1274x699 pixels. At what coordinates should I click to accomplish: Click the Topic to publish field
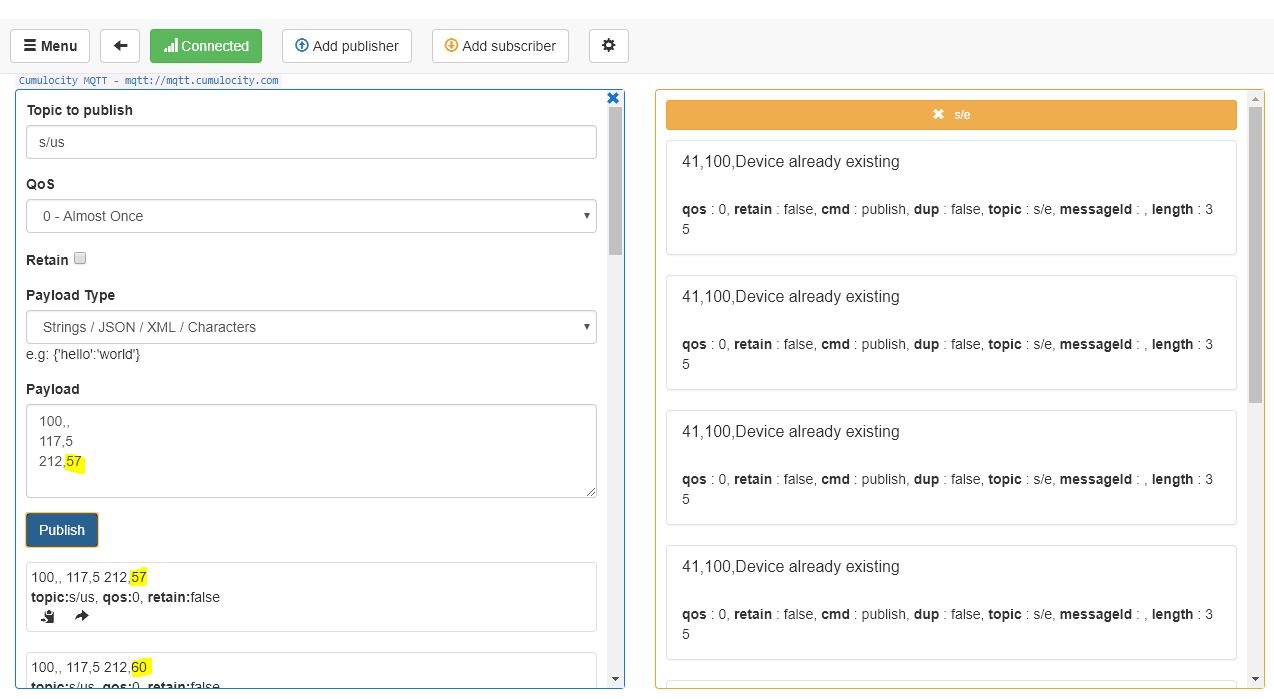tap(311, 142)
